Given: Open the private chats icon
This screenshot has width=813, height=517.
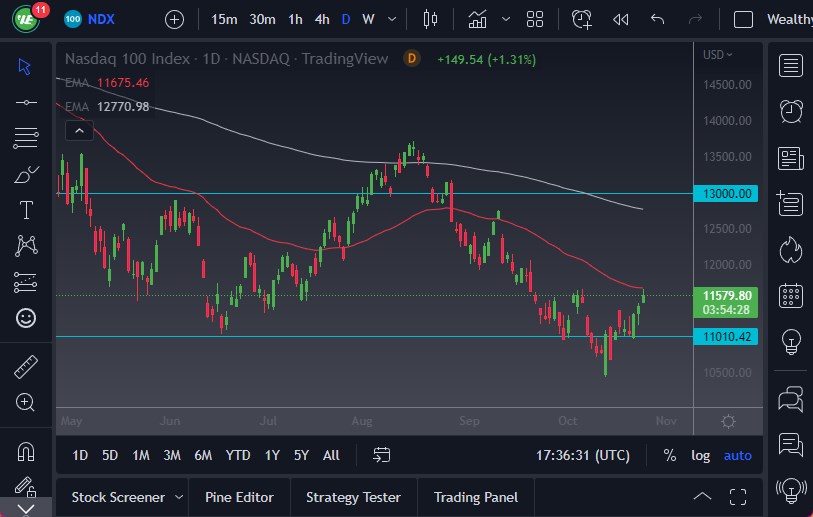Looking at the screenshot, I should click(x=791, y=445).
